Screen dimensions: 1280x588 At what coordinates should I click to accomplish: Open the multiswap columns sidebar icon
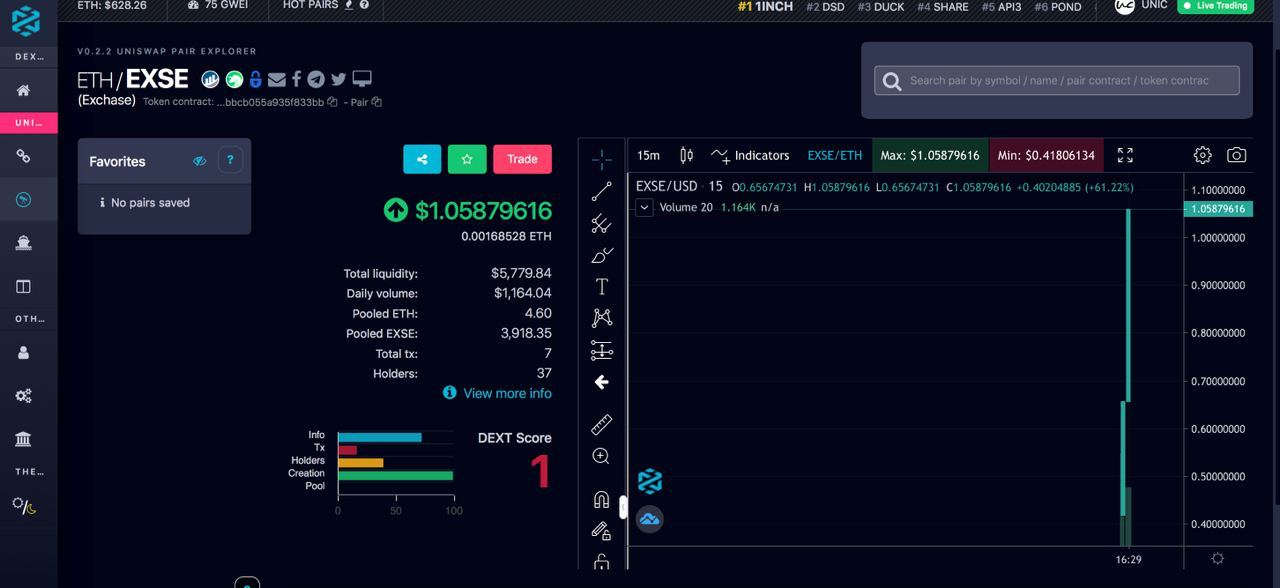(23, 286)
